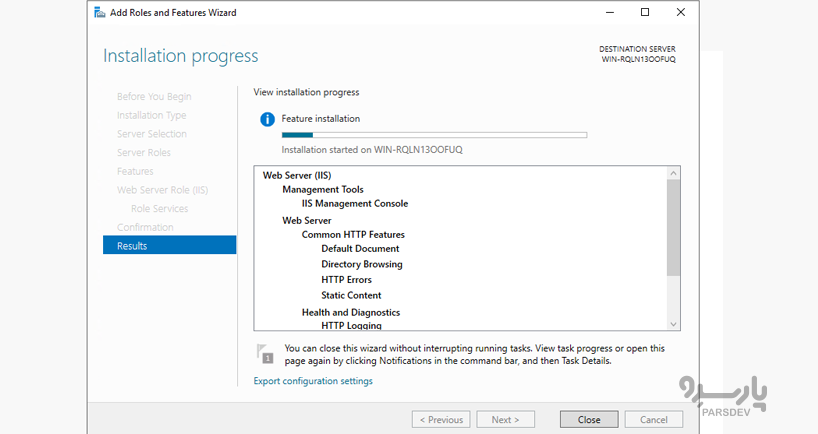Viewport: 818px width, 434px height.
Task: Select the Features step in sidebar
Action: tap(135, 171)
